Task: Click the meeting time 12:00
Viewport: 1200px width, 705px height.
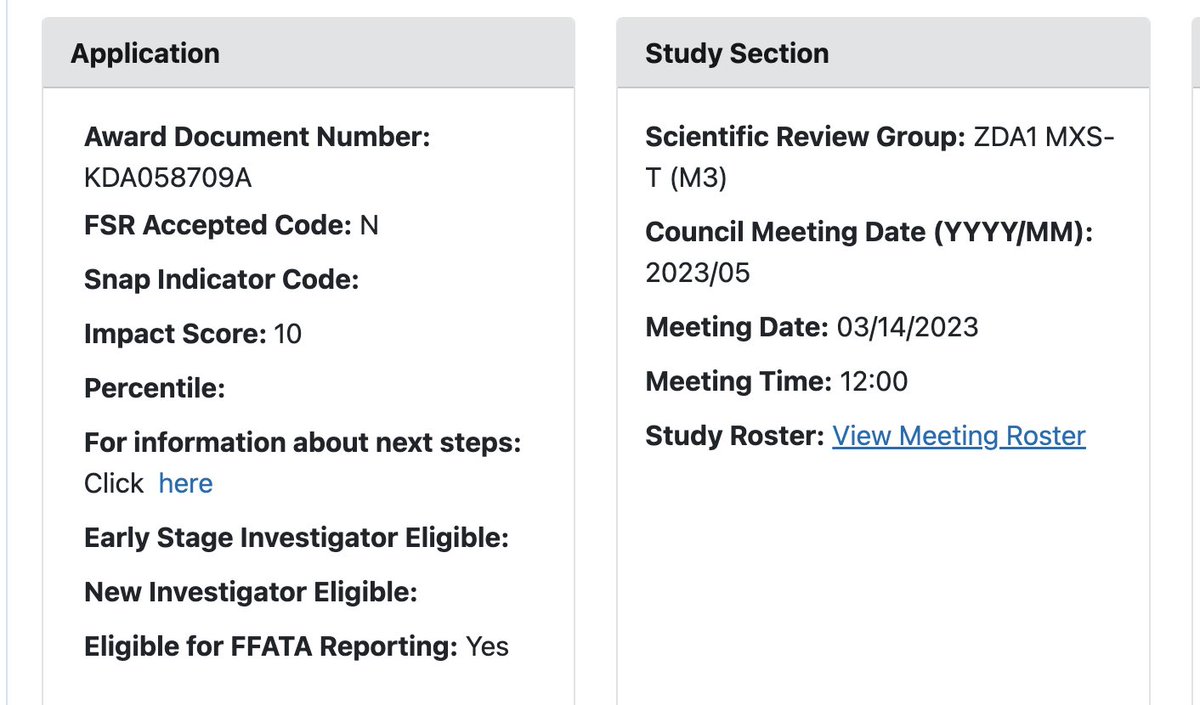Action: coord(874,381)
